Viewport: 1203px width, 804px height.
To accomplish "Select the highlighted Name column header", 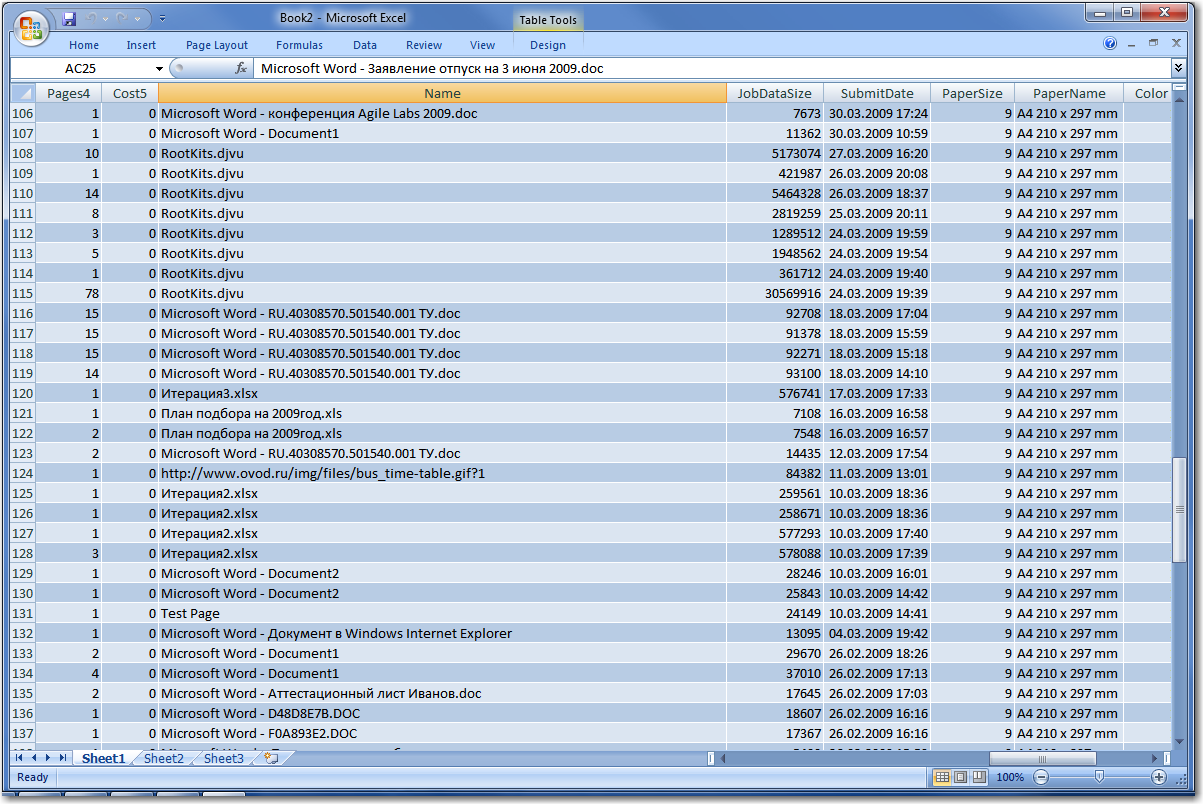I will coord(443,93).
